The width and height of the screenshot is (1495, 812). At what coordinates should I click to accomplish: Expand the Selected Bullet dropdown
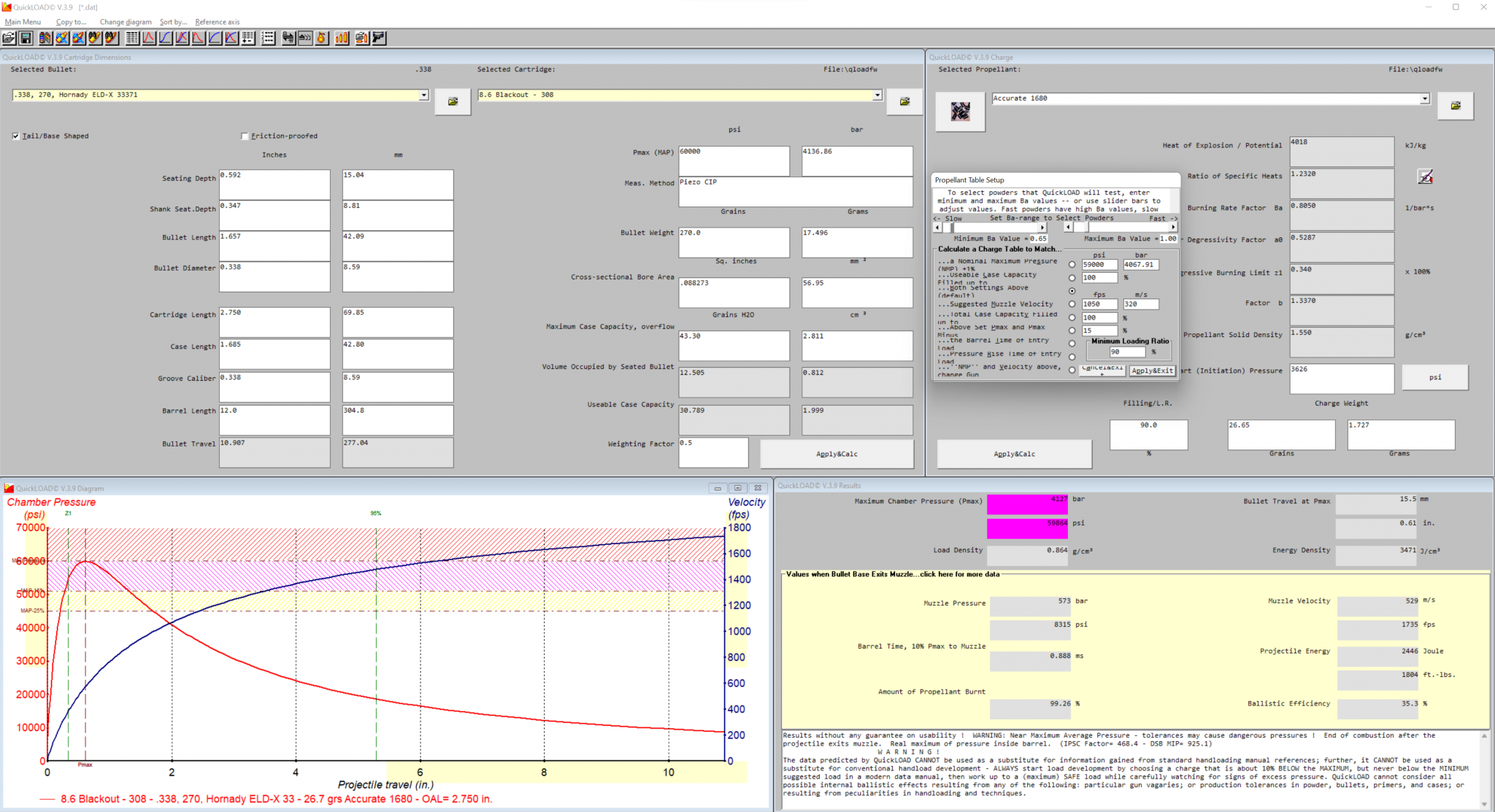point(423,96)
